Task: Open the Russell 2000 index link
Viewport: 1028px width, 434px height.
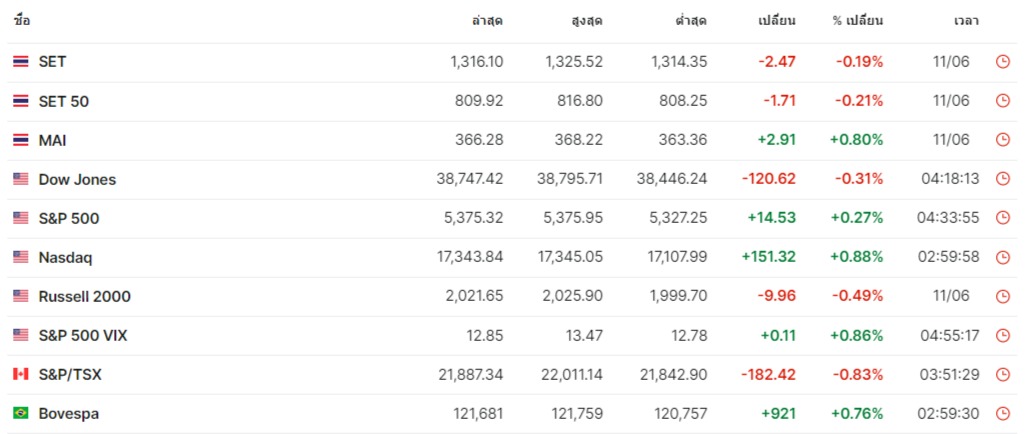Action: point(84,297)
